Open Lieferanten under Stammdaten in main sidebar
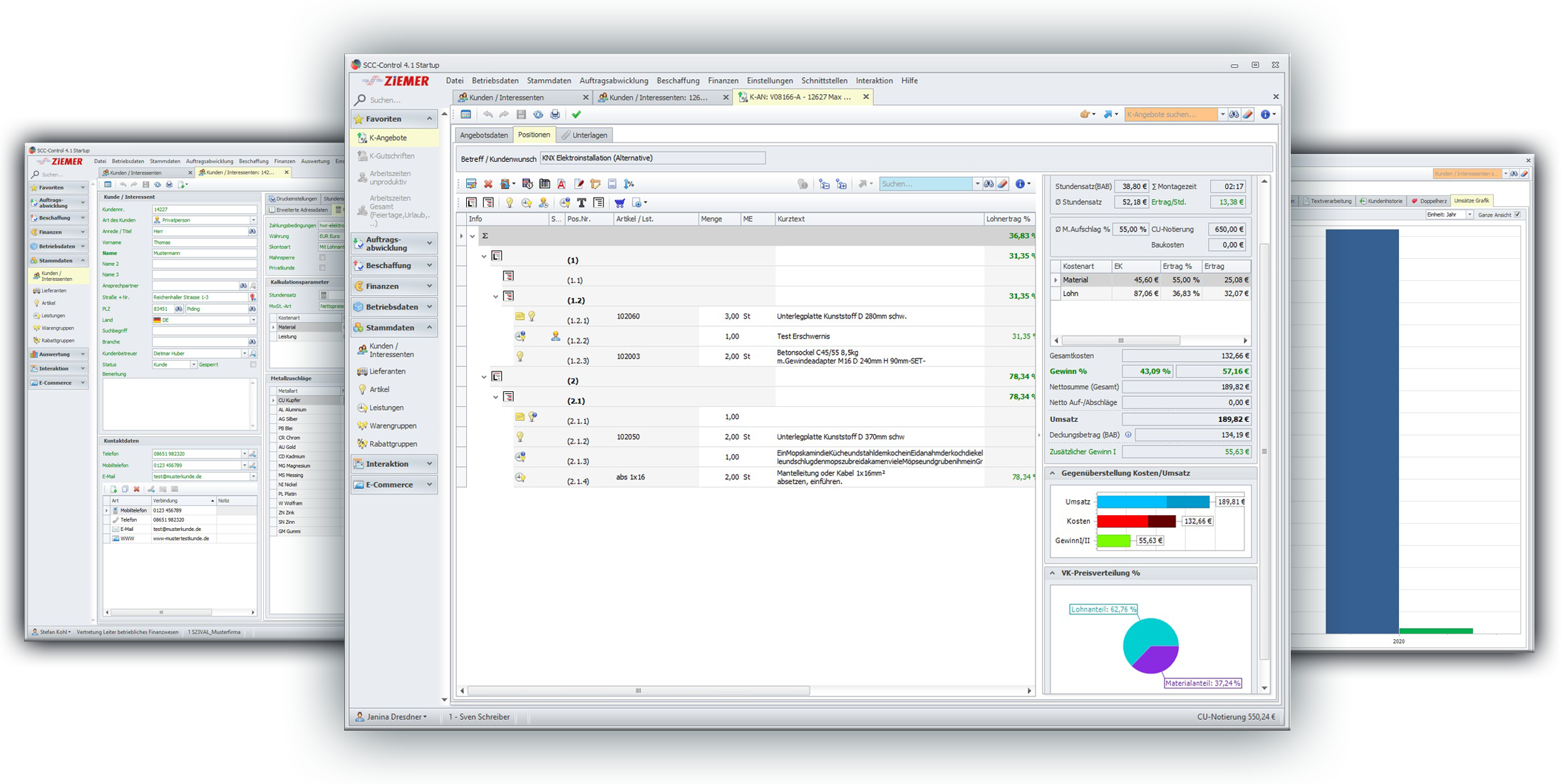 [x=387, y=371]
